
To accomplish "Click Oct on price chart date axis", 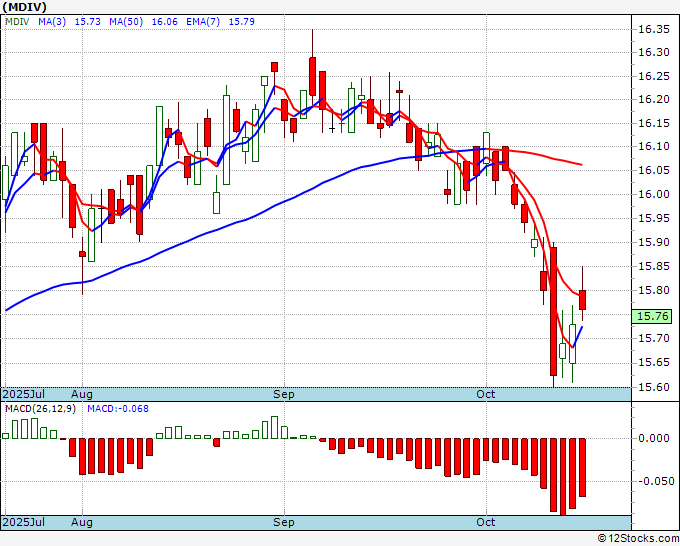I will pos(486,394).
